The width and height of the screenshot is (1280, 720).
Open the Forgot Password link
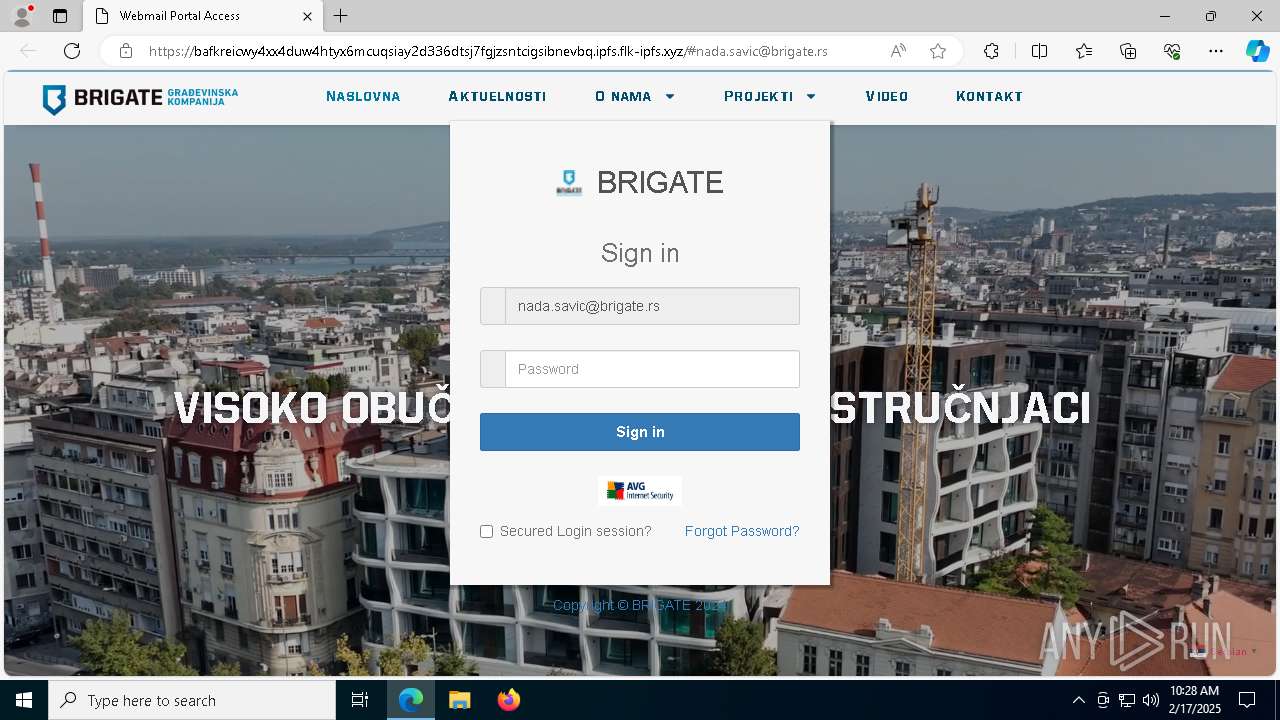(742, 531)
